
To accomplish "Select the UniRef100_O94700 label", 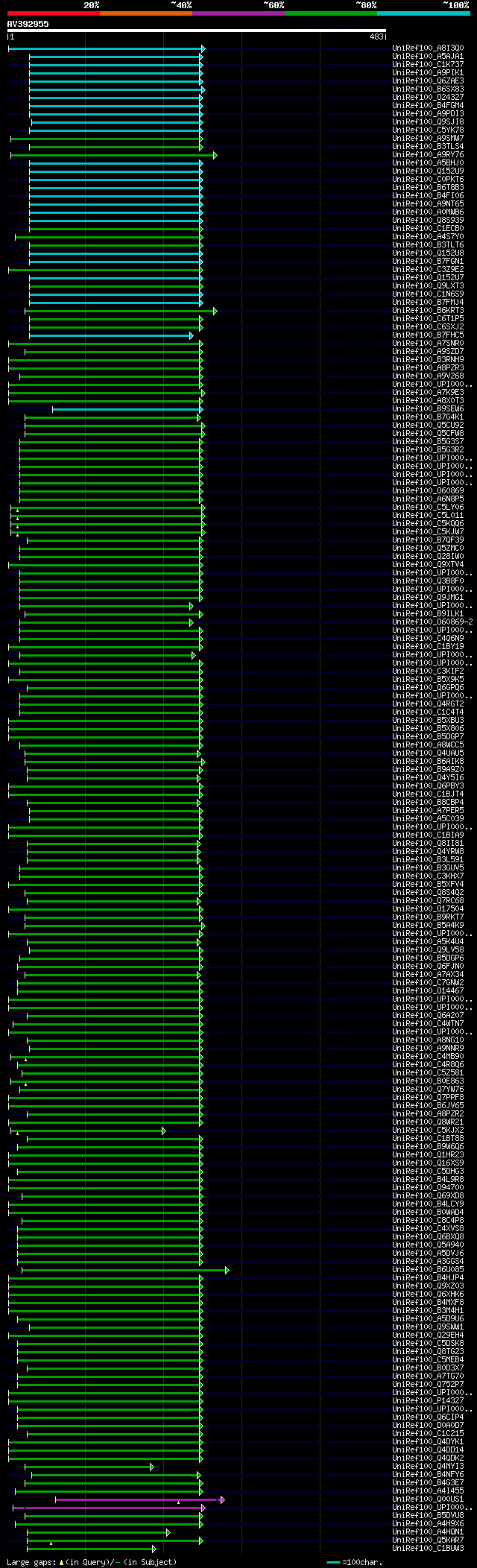I will click(428, 1188).
